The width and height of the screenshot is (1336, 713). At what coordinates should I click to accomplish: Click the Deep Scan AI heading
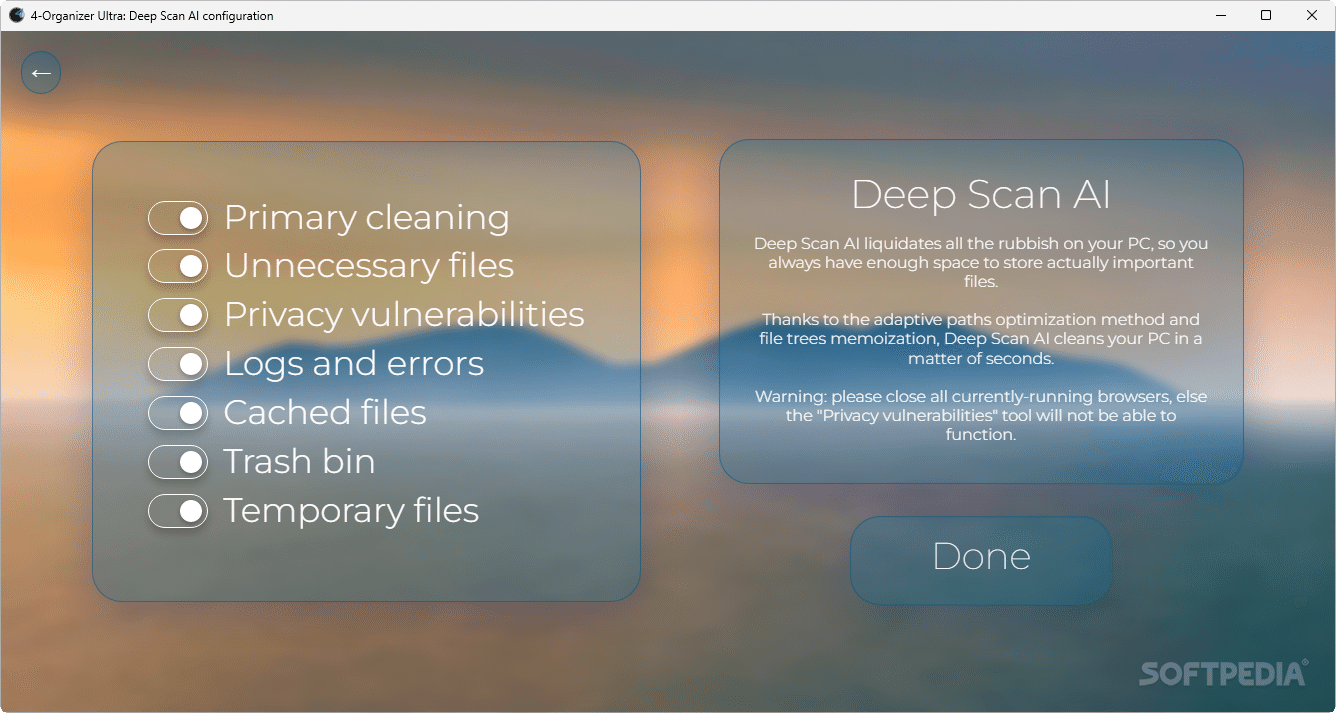981,195
